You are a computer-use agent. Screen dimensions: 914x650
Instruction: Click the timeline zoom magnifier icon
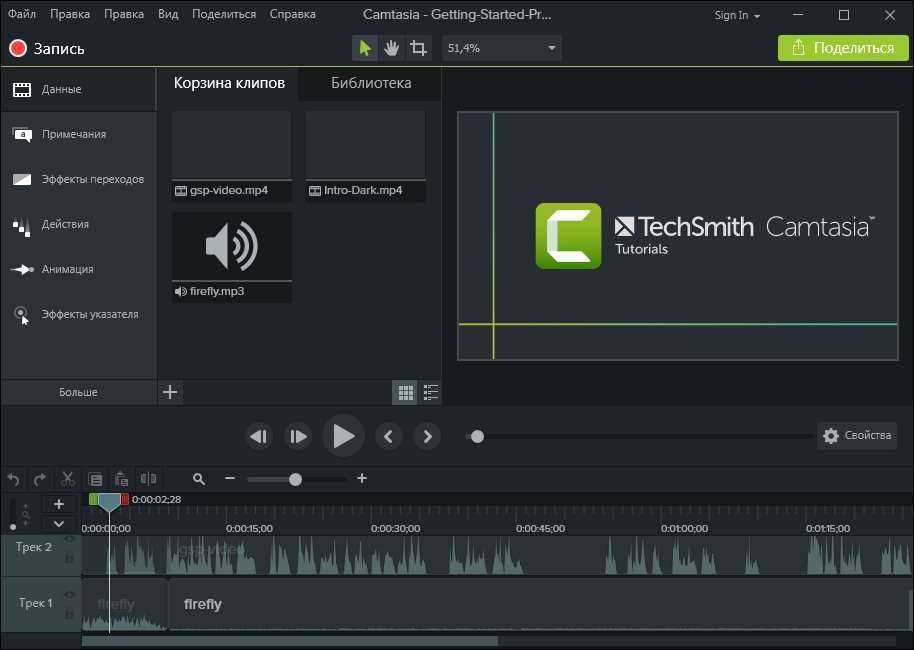pyautogui.click(x=199, y=479)
